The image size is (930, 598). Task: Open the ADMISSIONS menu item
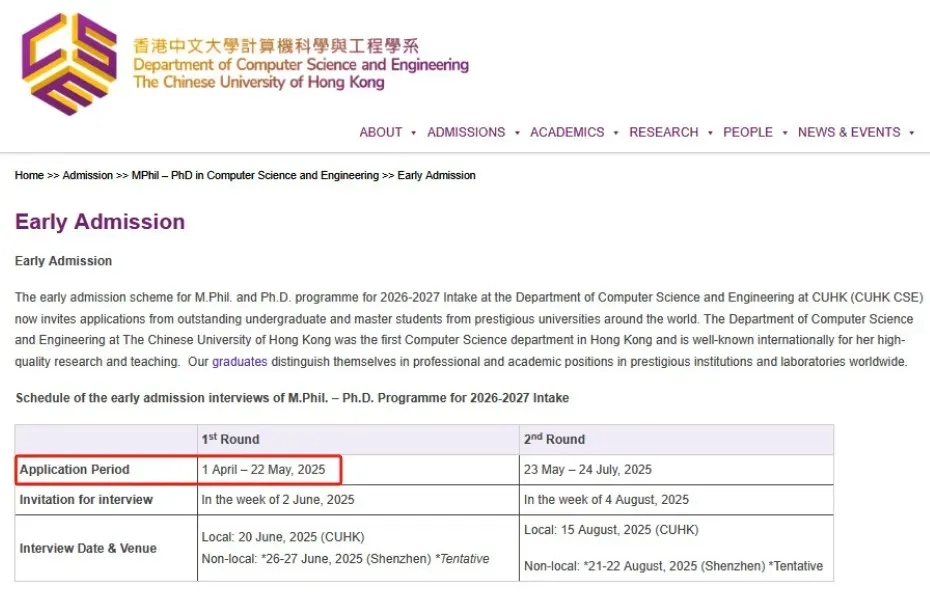pos(466,132)
